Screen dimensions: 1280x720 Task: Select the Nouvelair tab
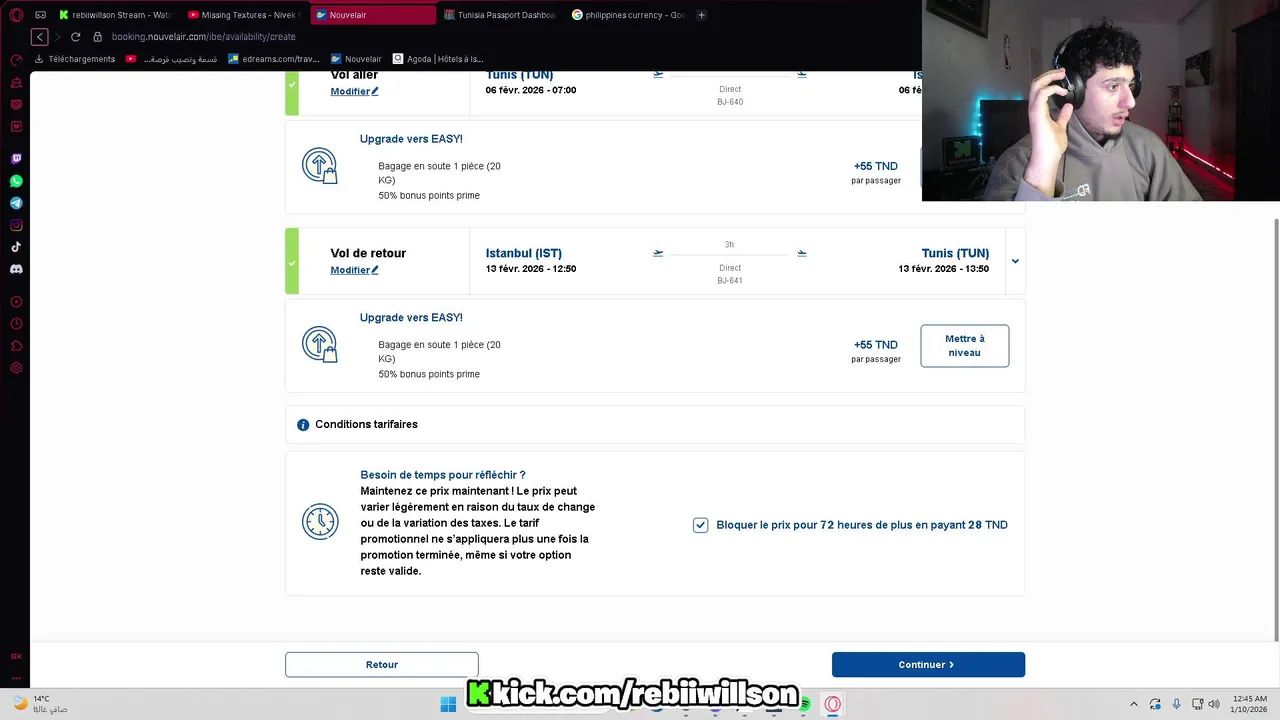[373, 15]
